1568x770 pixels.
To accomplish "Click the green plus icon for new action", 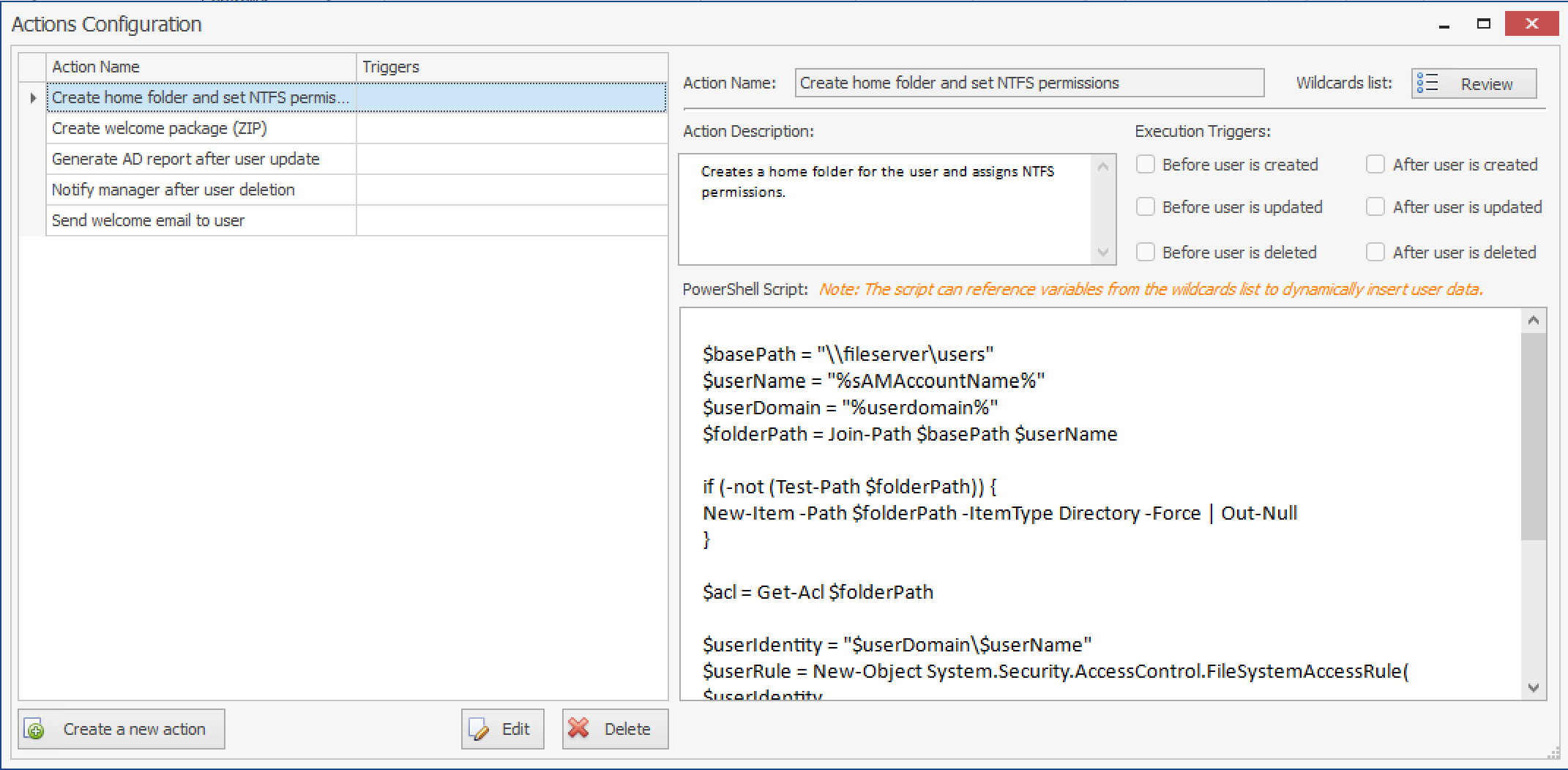I will [34, 729].
